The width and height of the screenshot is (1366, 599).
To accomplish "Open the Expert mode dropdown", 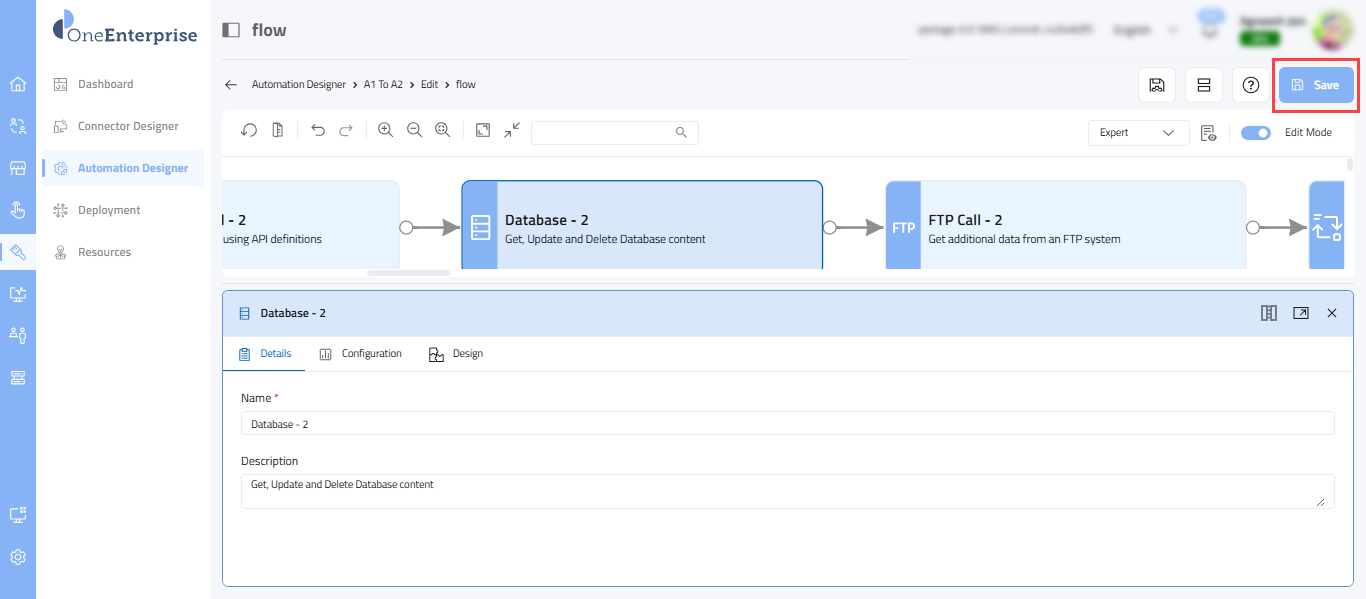I will (1138, 132).
